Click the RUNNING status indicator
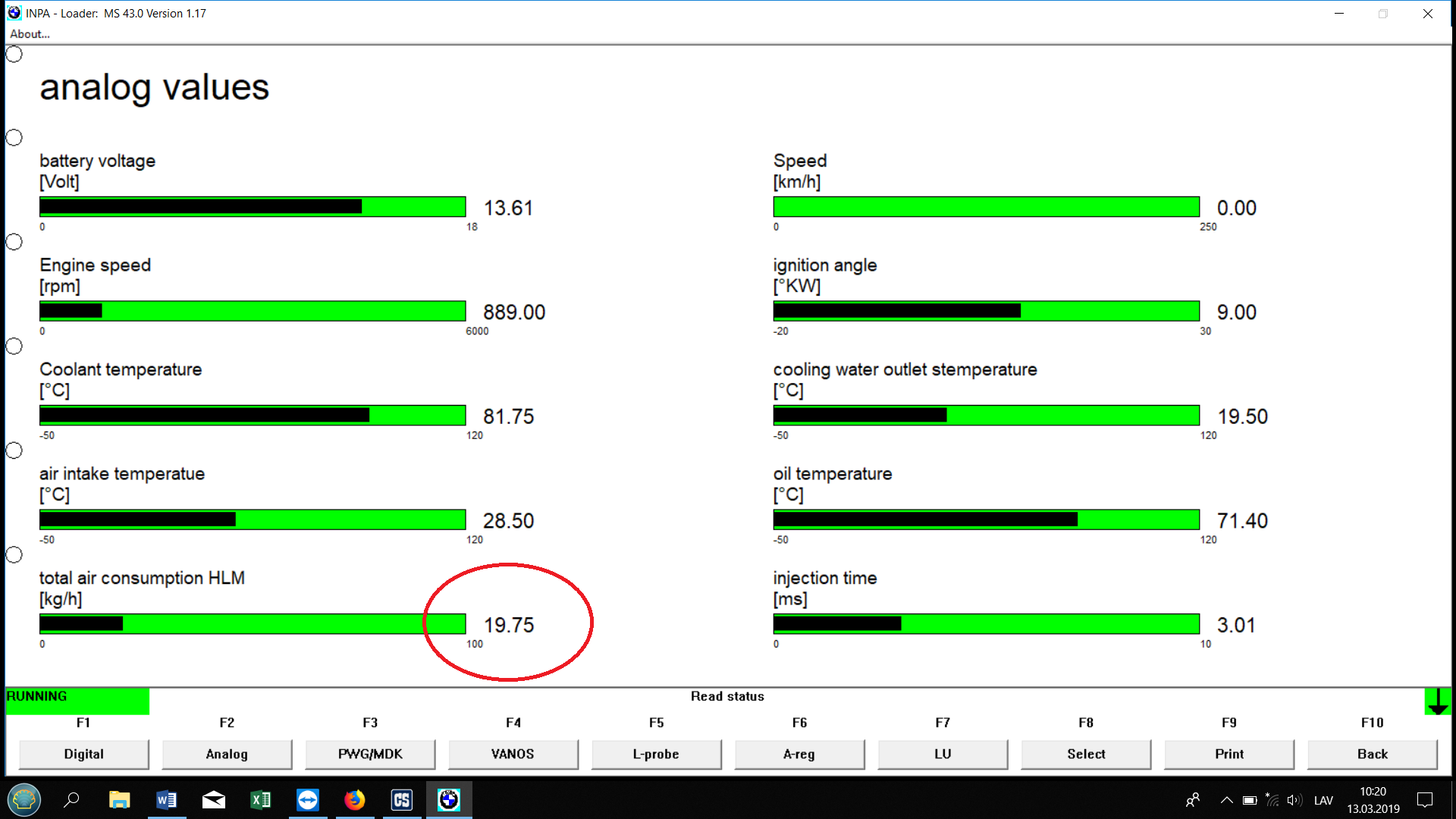 coord(77,701)
